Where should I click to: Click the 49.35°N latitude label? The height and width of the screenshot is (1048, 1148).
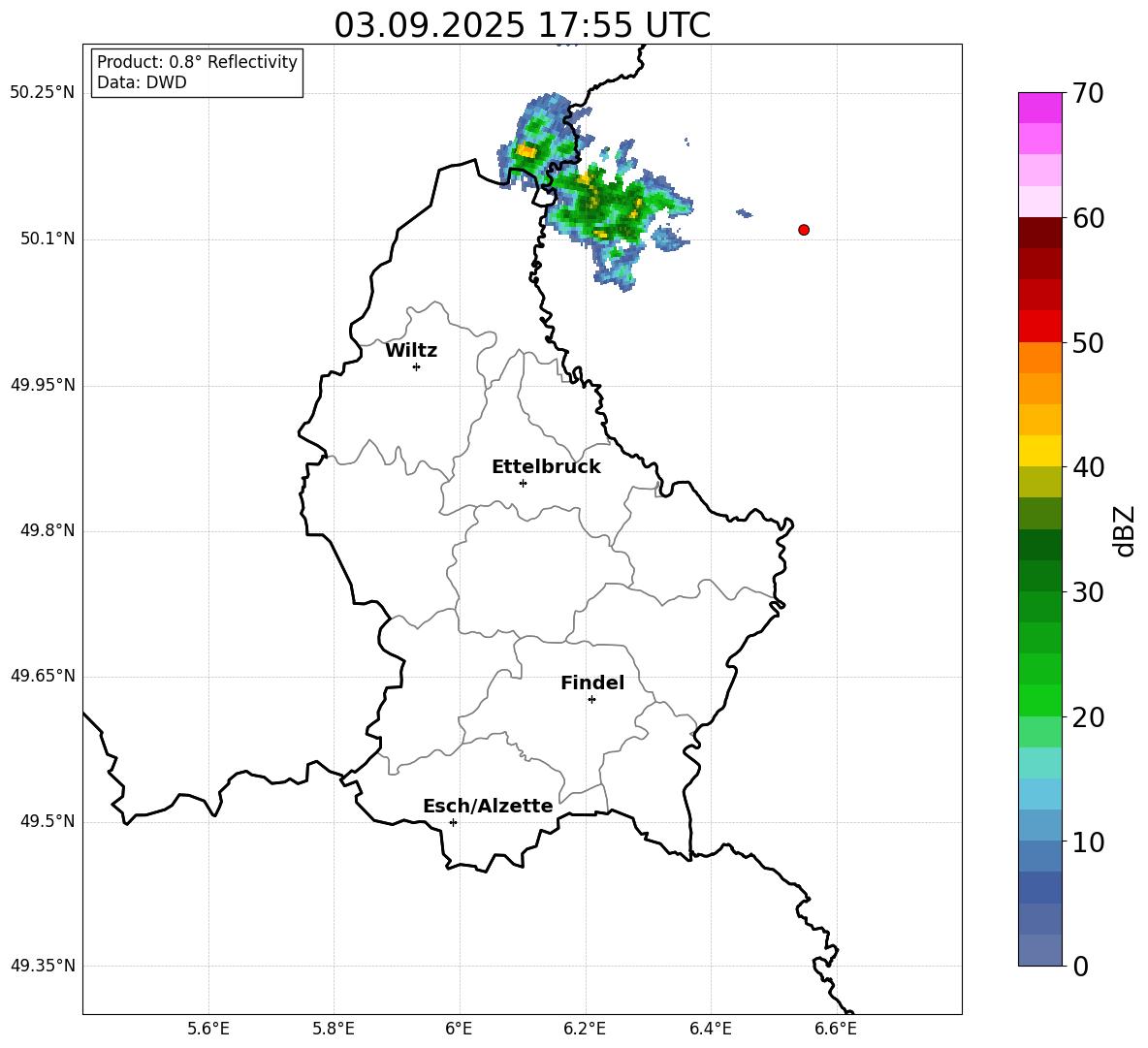point(43,966)
